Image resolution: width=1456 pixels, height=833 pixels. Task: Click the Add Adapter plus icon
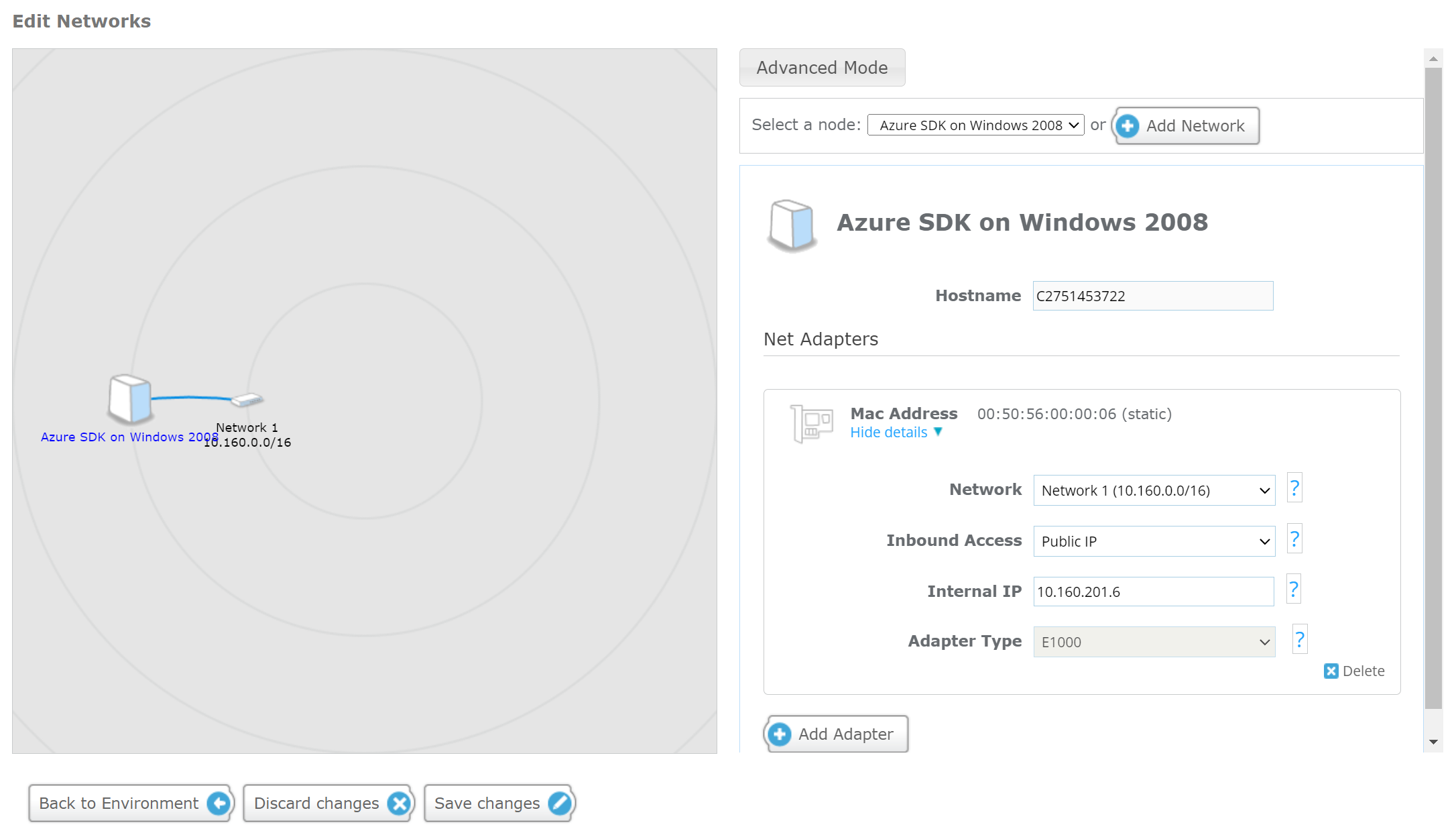(780, 734)
